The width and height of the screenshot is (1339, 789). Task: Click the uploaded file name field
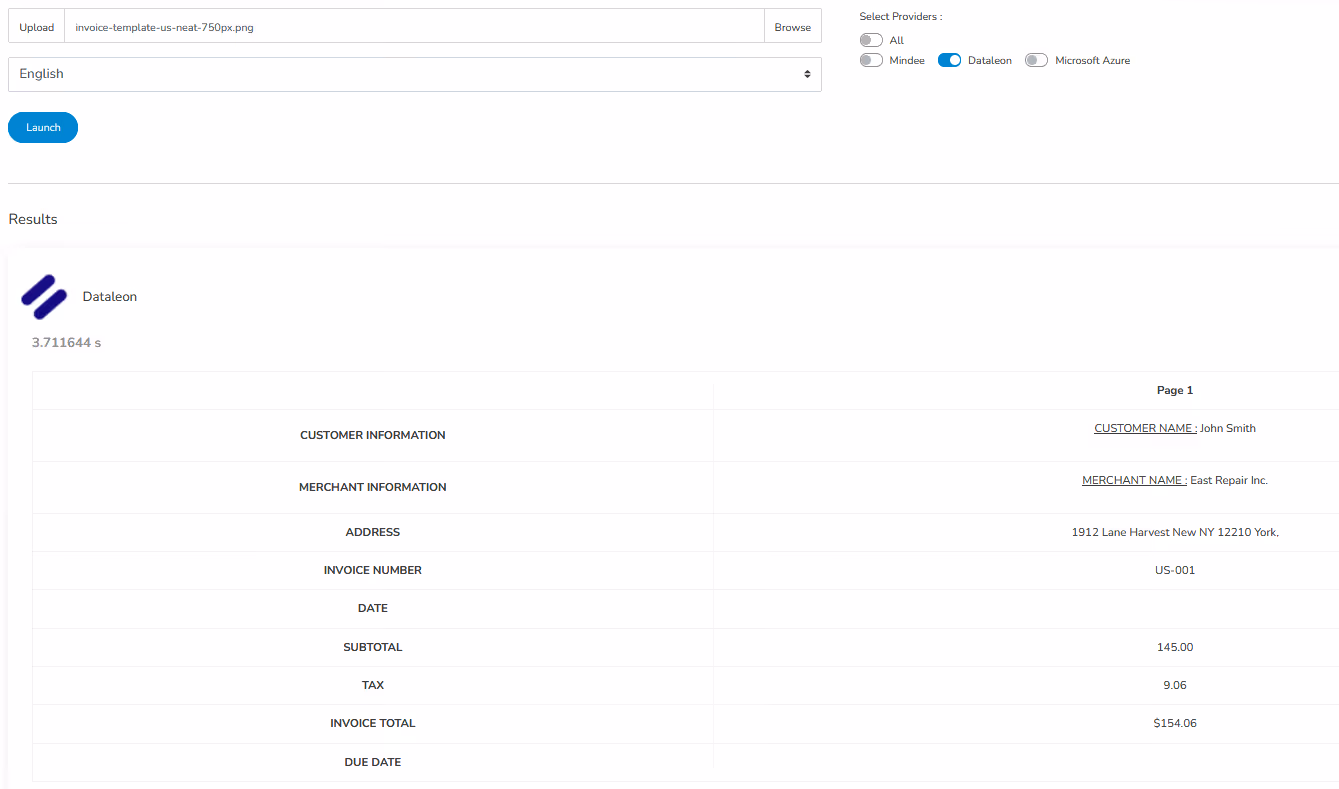coord(414,27)
